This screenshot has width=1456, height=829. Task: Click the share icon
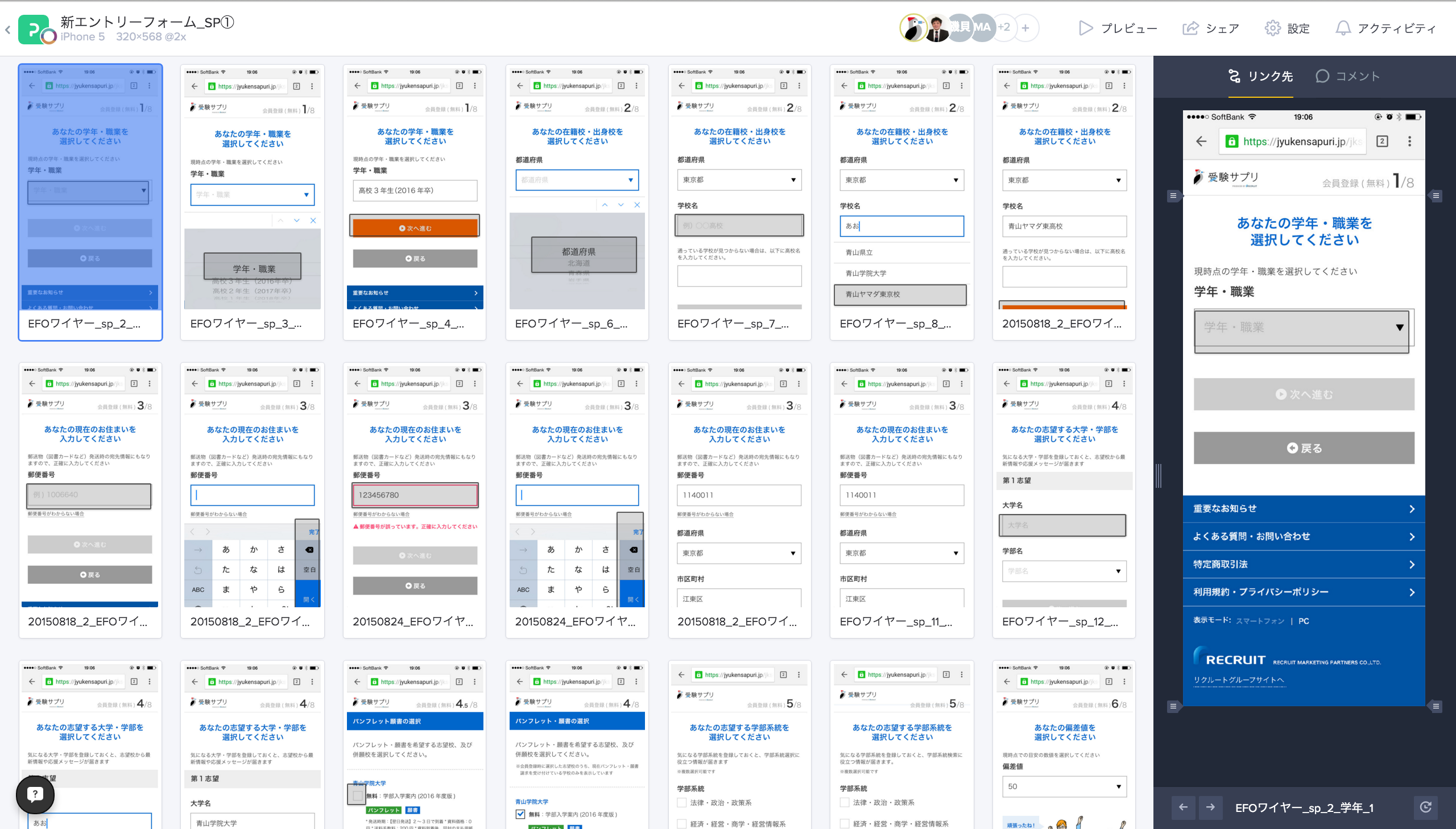point(1190,28)
